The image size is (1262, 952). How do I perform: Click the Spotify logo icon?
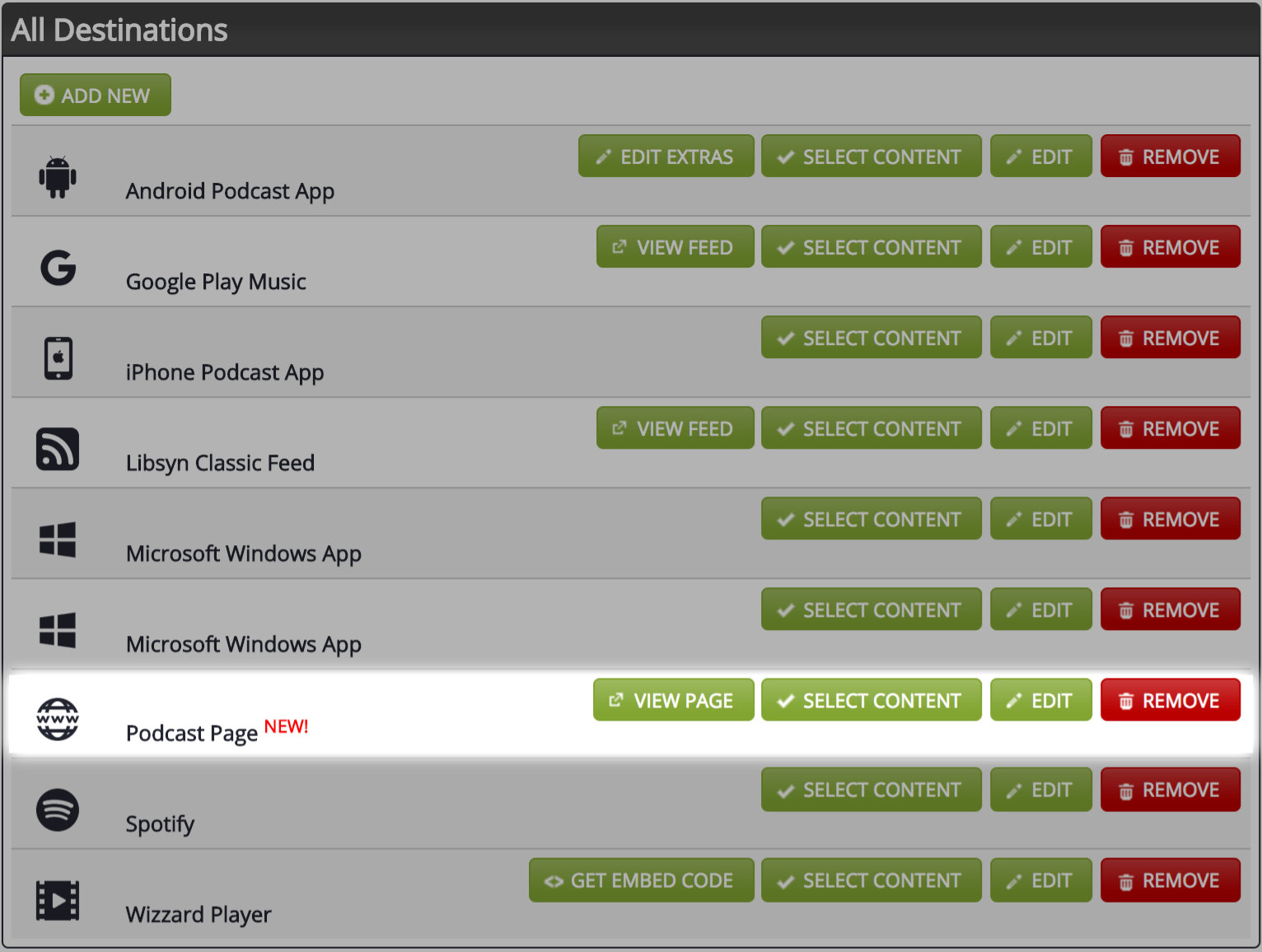coord(58,810)
